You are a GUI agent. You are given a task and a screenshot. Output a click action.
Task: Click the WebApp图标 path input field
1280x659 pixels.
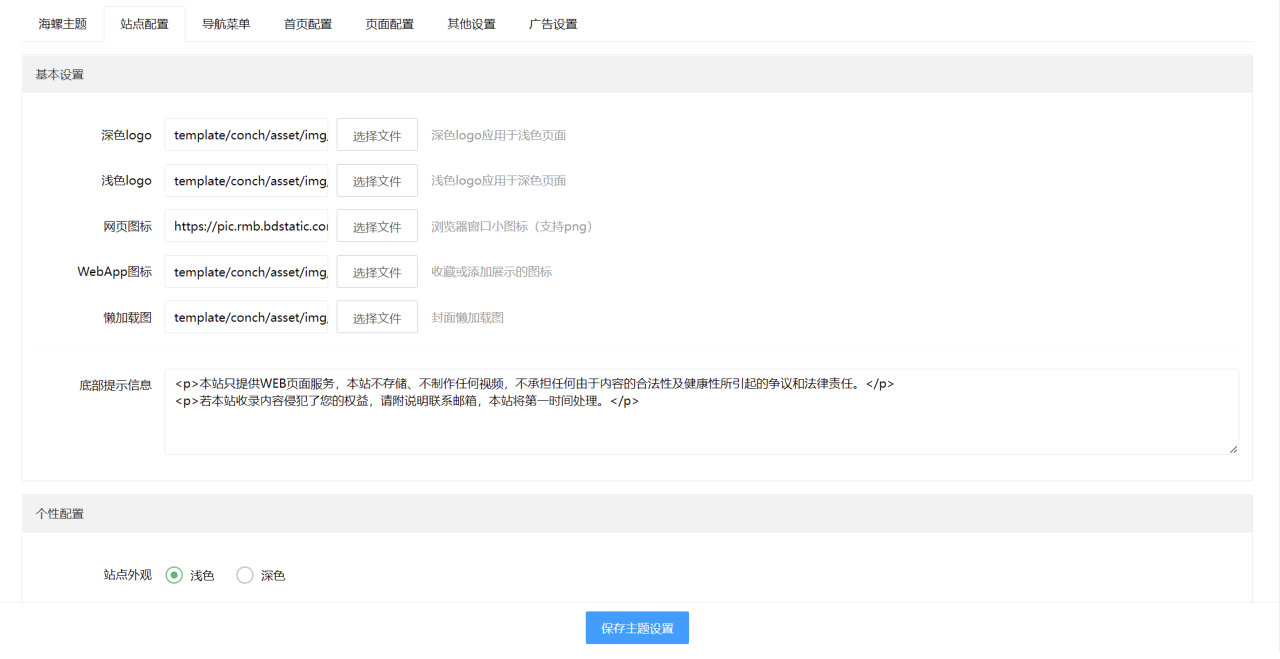tap(246, 271)
